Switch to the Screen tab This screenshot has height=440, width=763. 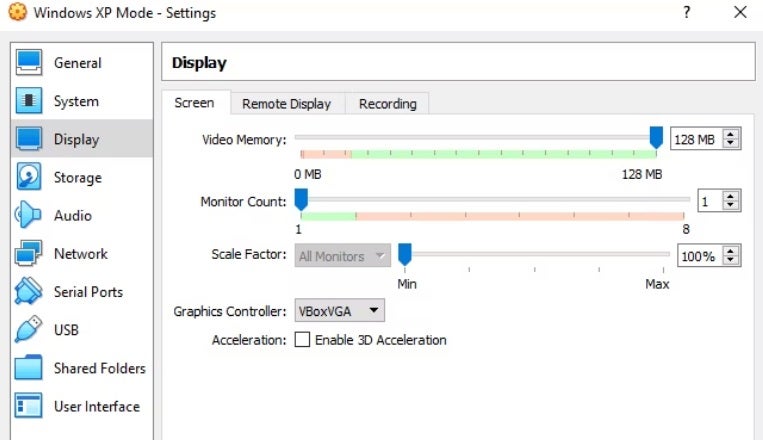[x=194, y=103]
